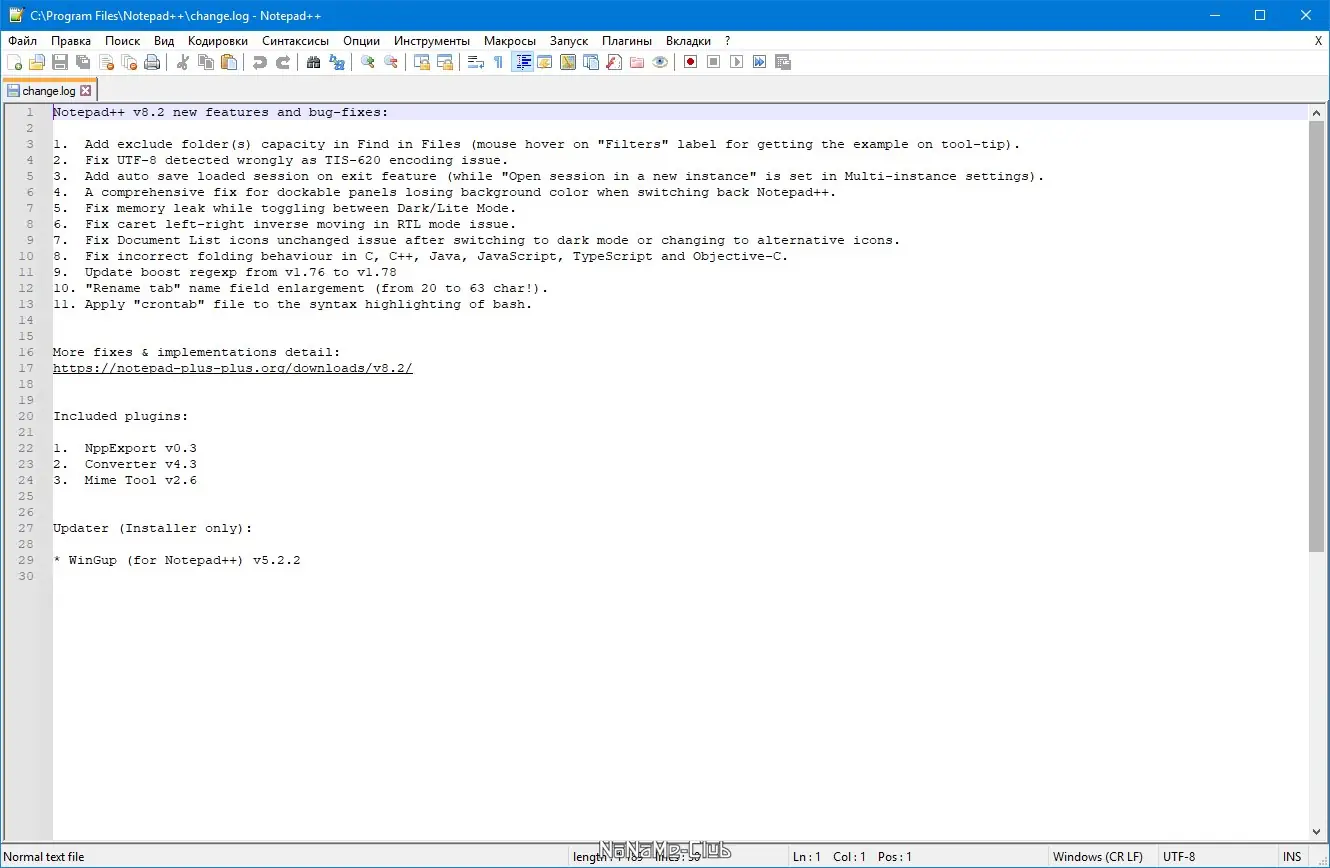1330x868 pixels.
Task: Open the Кодировки menu
Action: (218, 41)
